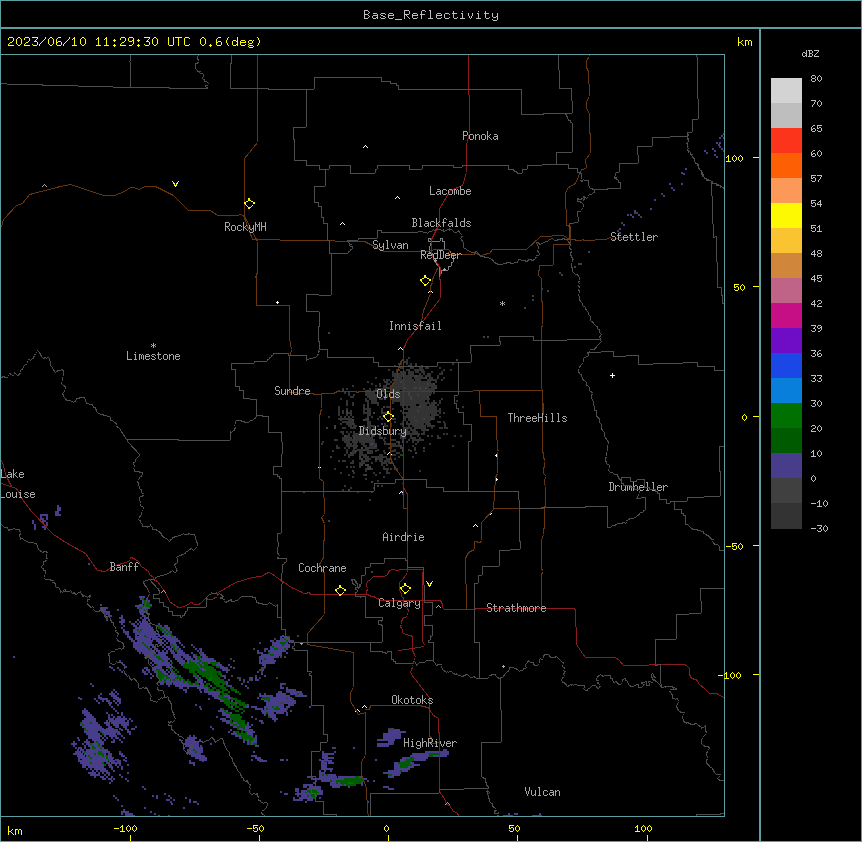Image resolution: width=862 pixels, height=842 pixels.
Task: Click the Airdrie label
Action: tap(403, 537)
